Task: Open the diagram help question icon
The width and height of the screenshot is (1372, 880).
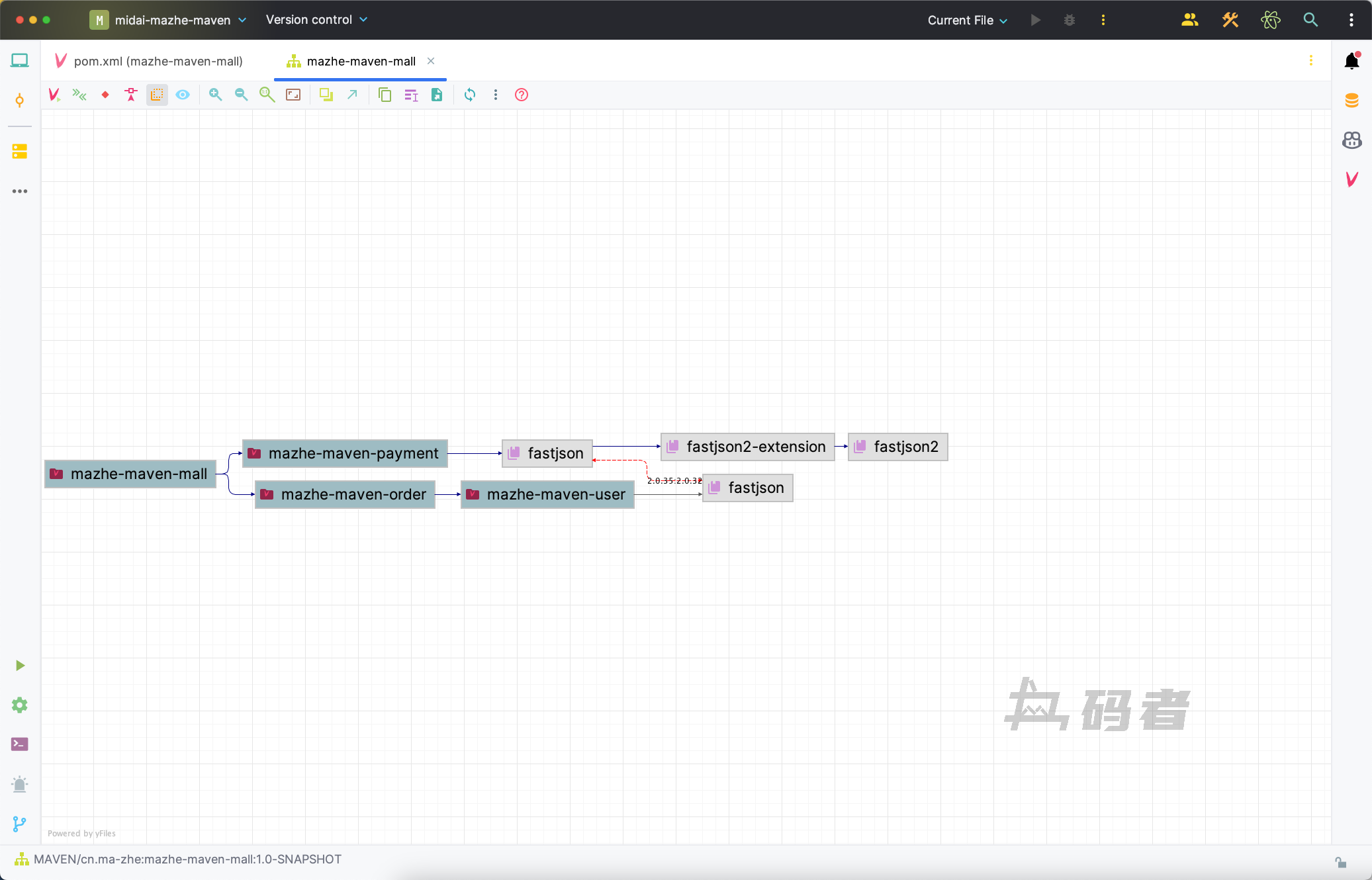Action: (x=522, y=95)
